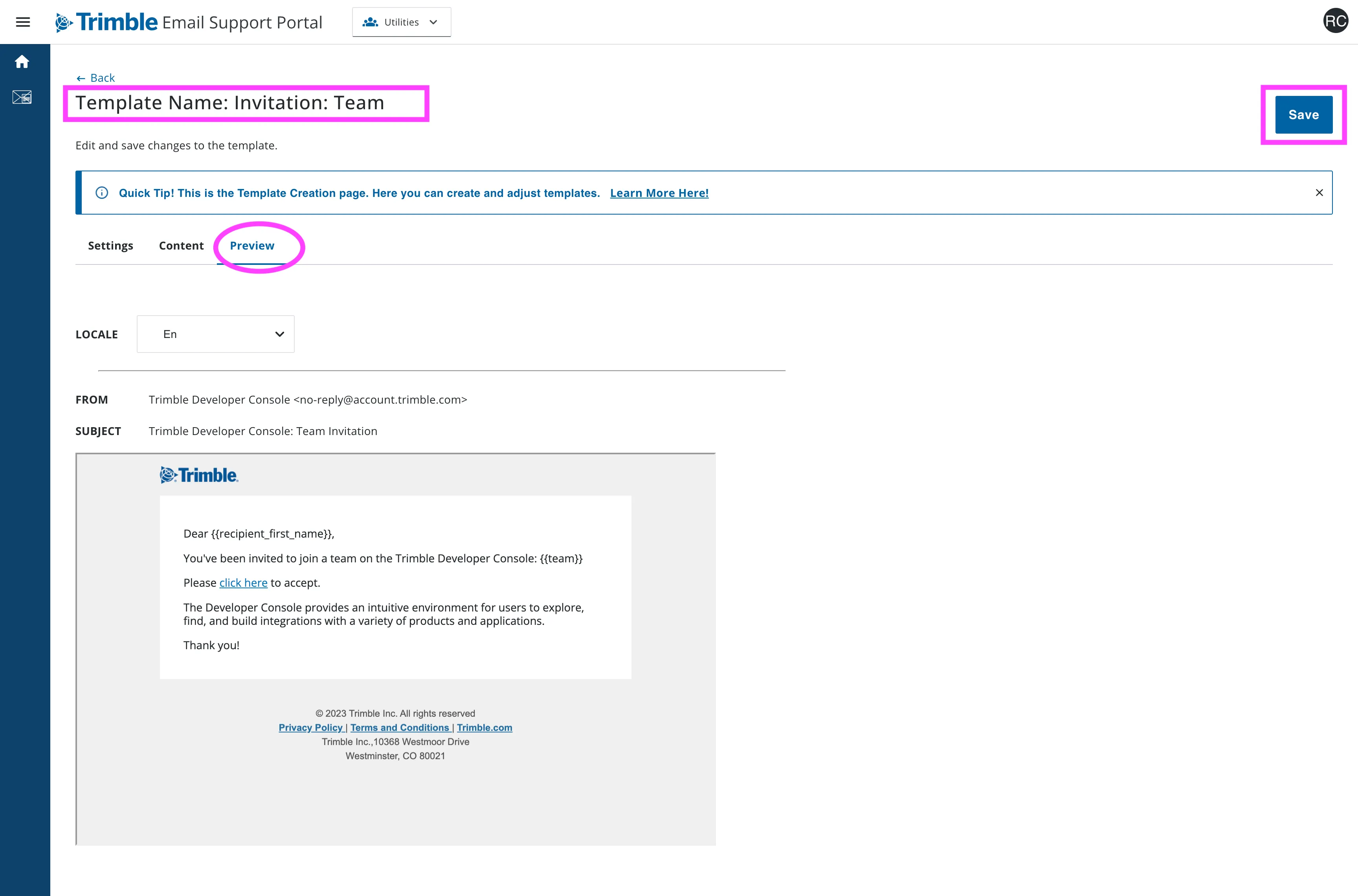The width and height of the screenshot is (1358, 896).
Task: Open the RC user avatar menu
Action: coord(1335,21)
